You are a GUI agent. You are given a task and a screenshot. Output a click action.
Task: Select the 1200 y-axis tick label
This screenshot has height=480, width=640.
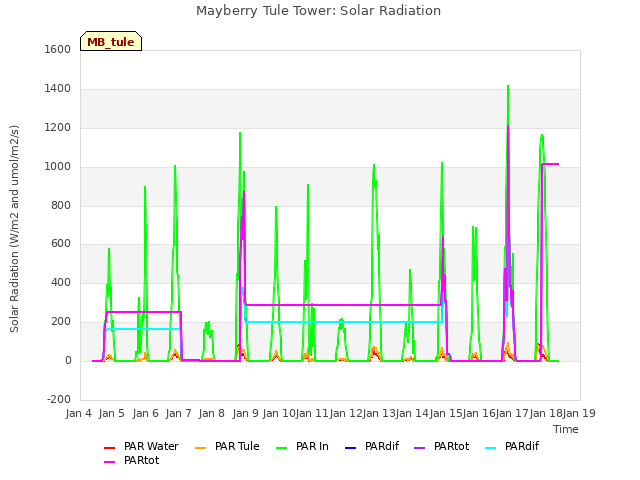coord(58,128)
